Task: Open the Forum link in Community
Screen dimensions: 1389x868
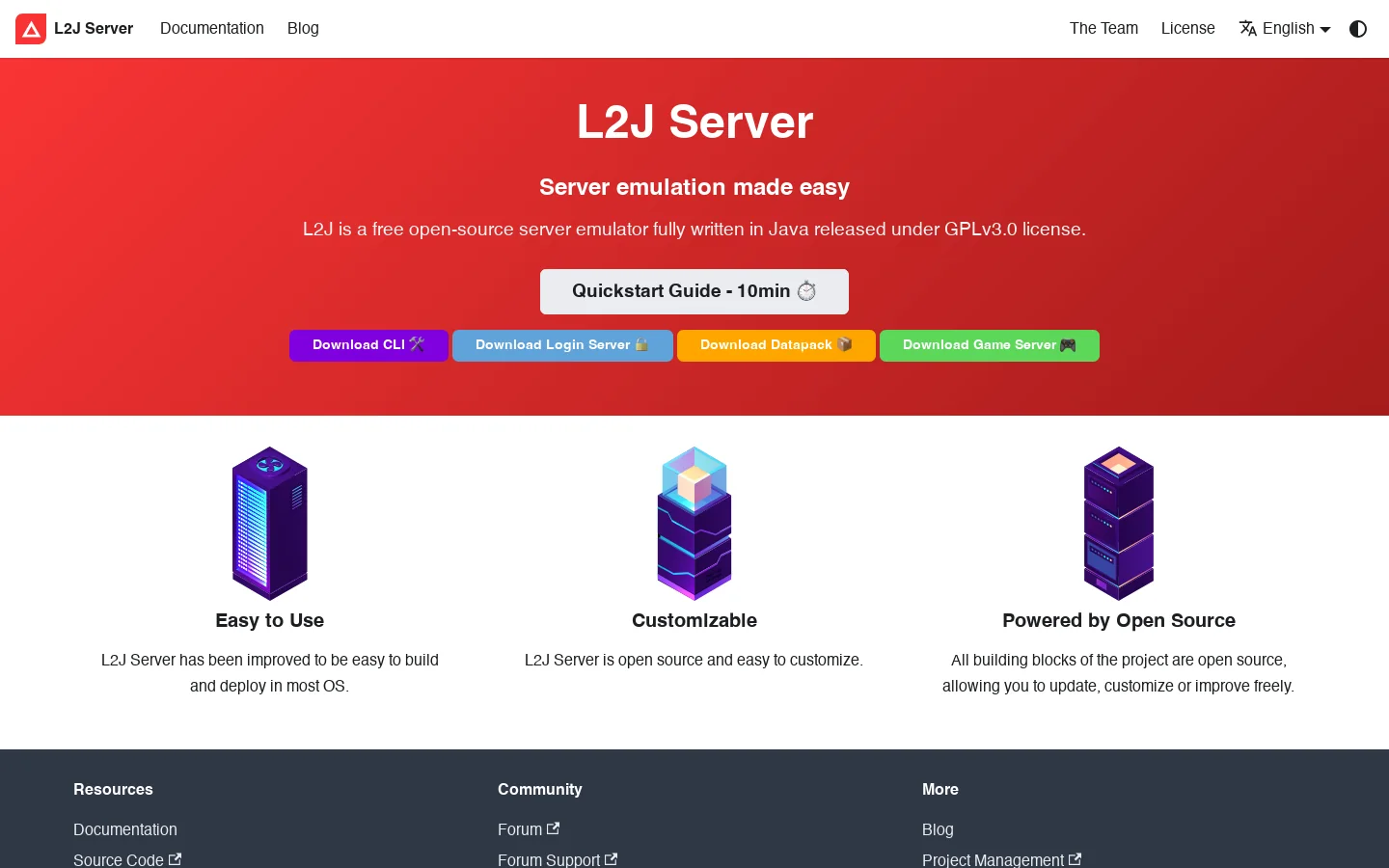Action: tap(529, 829)
